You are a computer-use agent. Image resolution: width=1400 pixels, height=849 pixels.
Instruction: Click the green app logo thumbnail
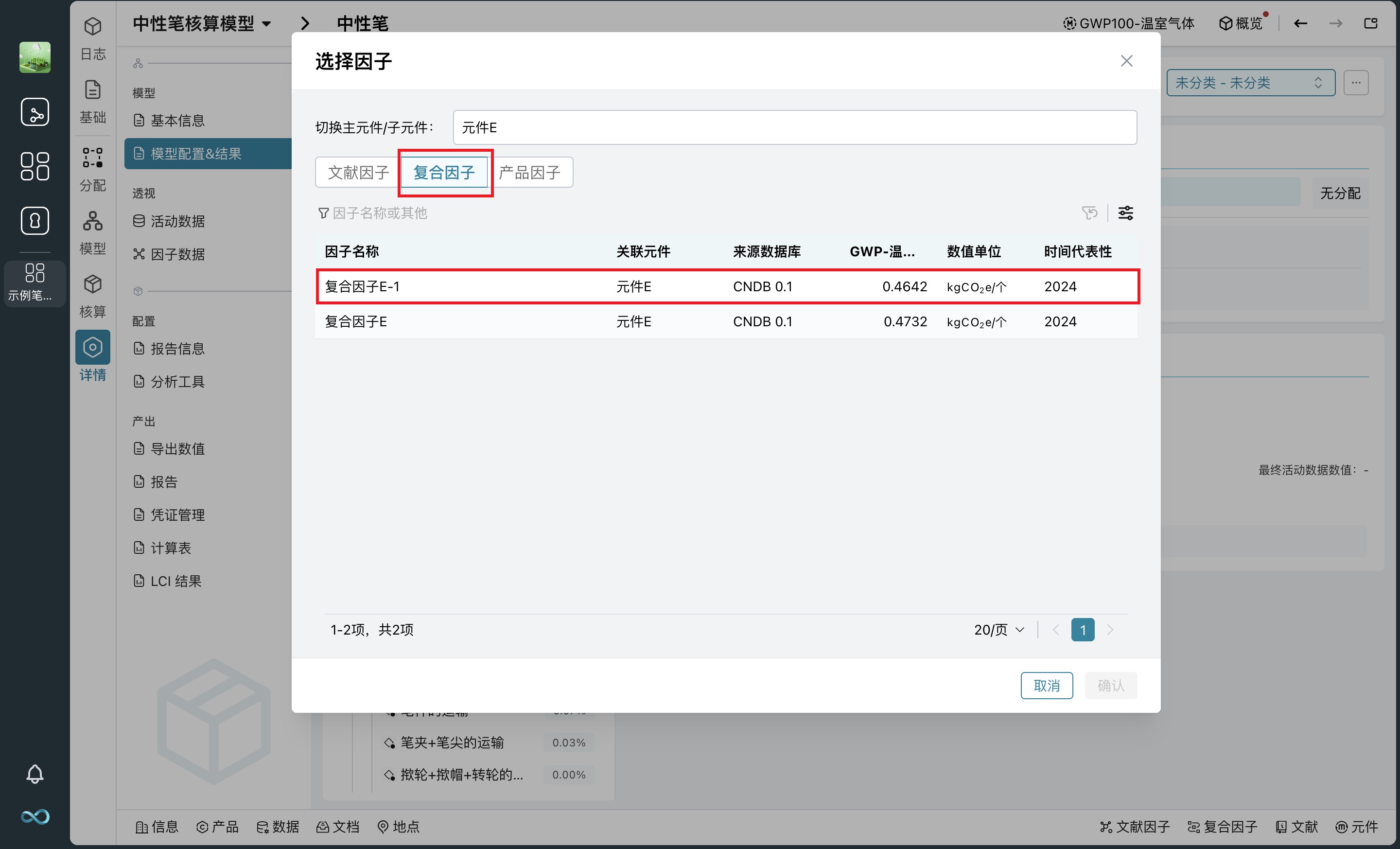(x=35, y=57)
